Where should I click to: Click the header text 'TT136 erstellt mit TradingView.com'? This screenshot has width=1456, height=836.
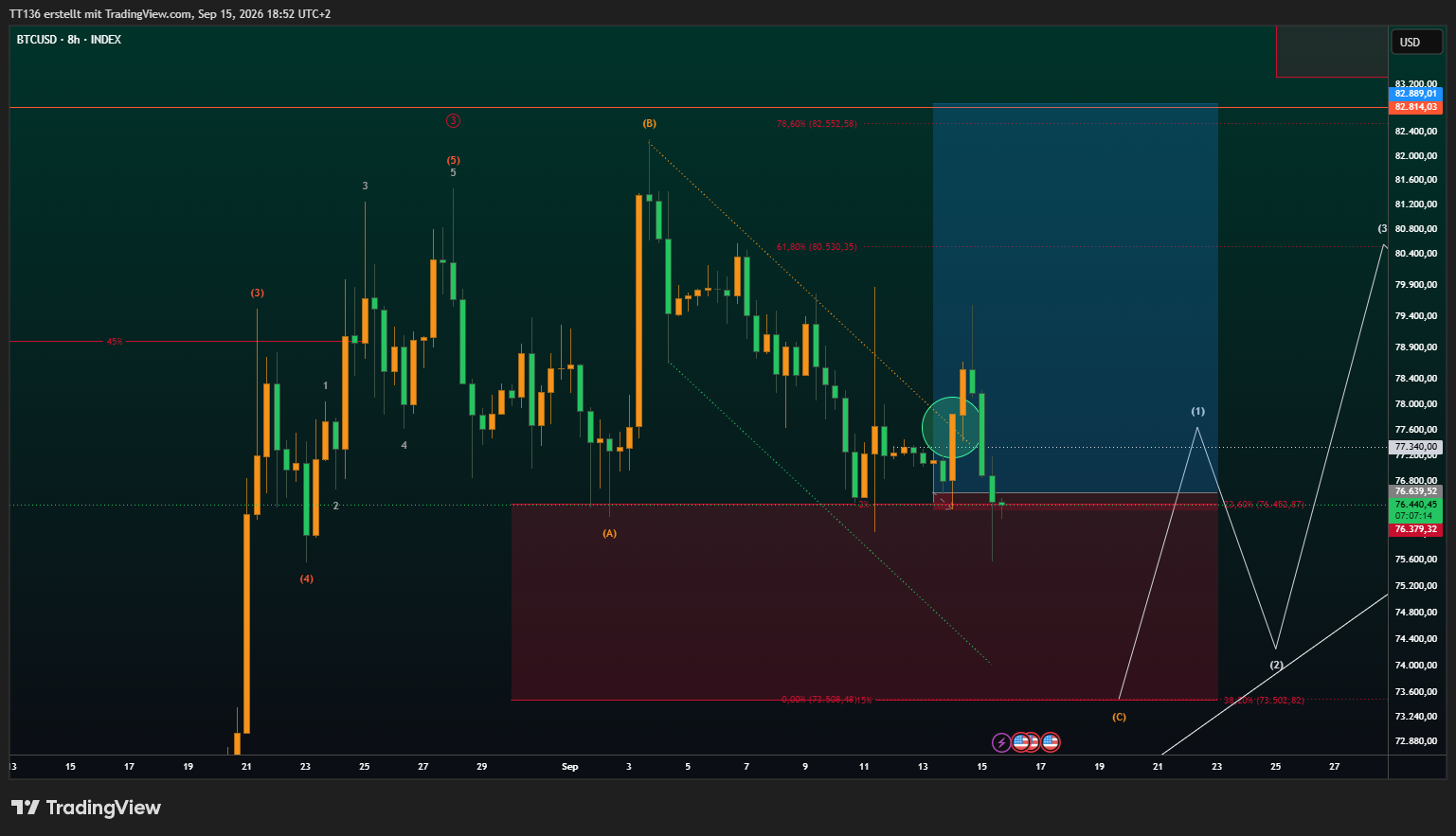coord(100,14)
